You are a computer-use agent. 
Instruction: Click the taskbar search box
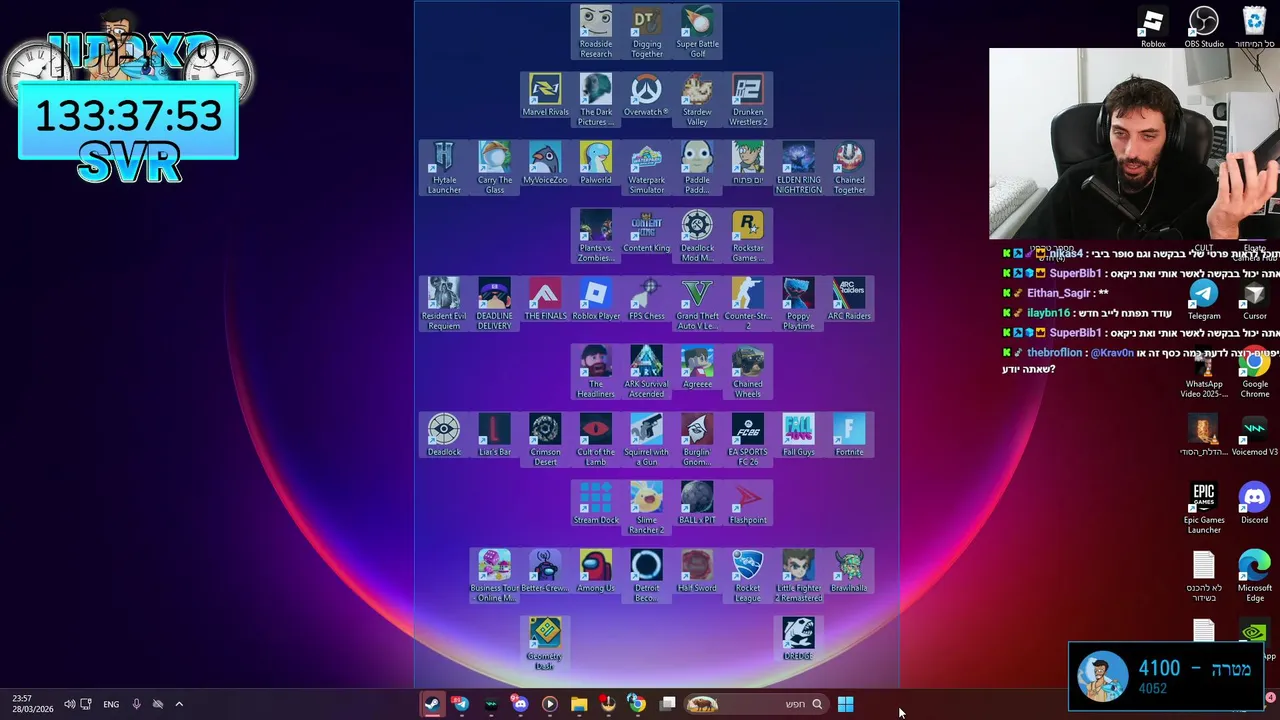[756, 704]
